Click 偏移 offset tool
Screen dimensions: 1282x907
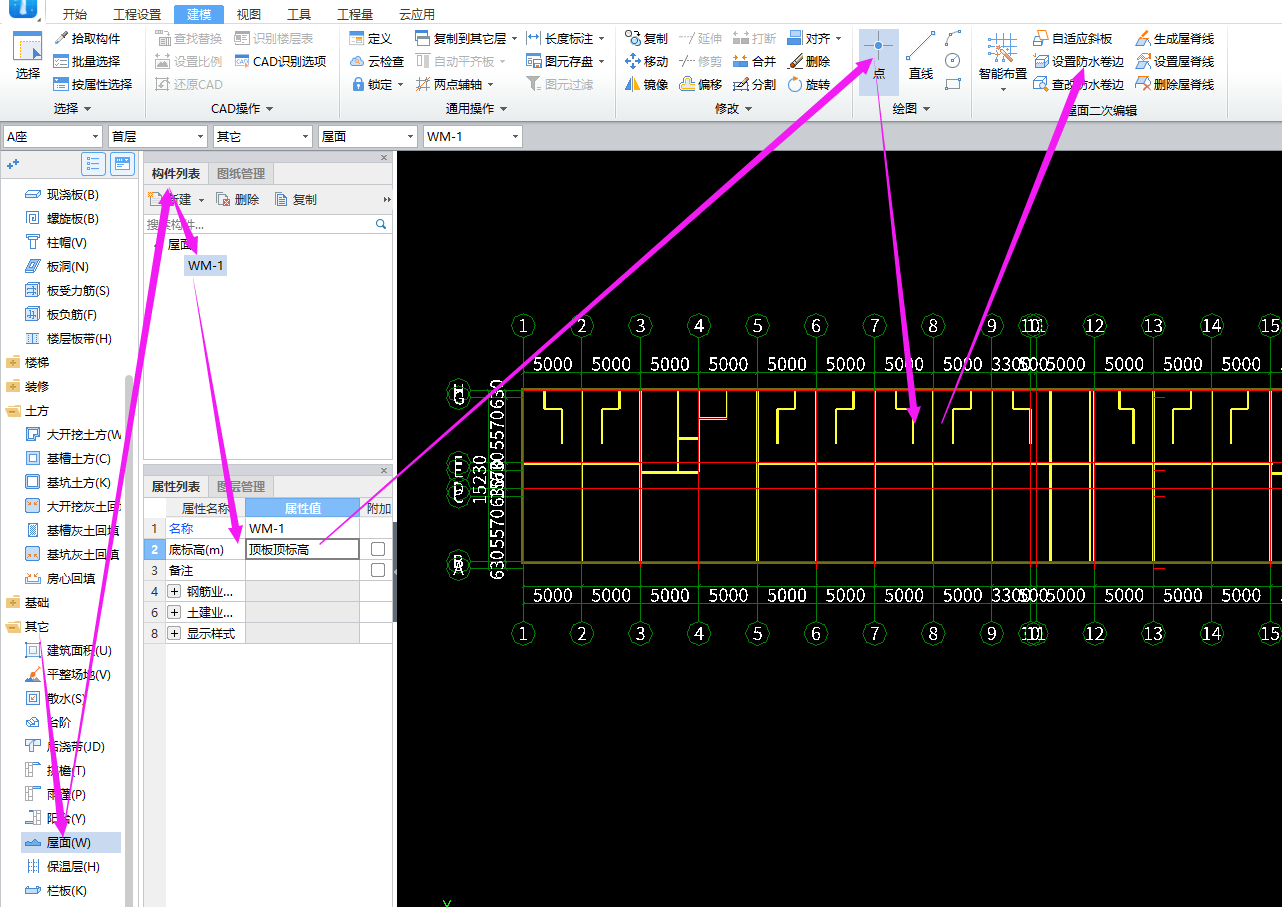tap(700, 84)
